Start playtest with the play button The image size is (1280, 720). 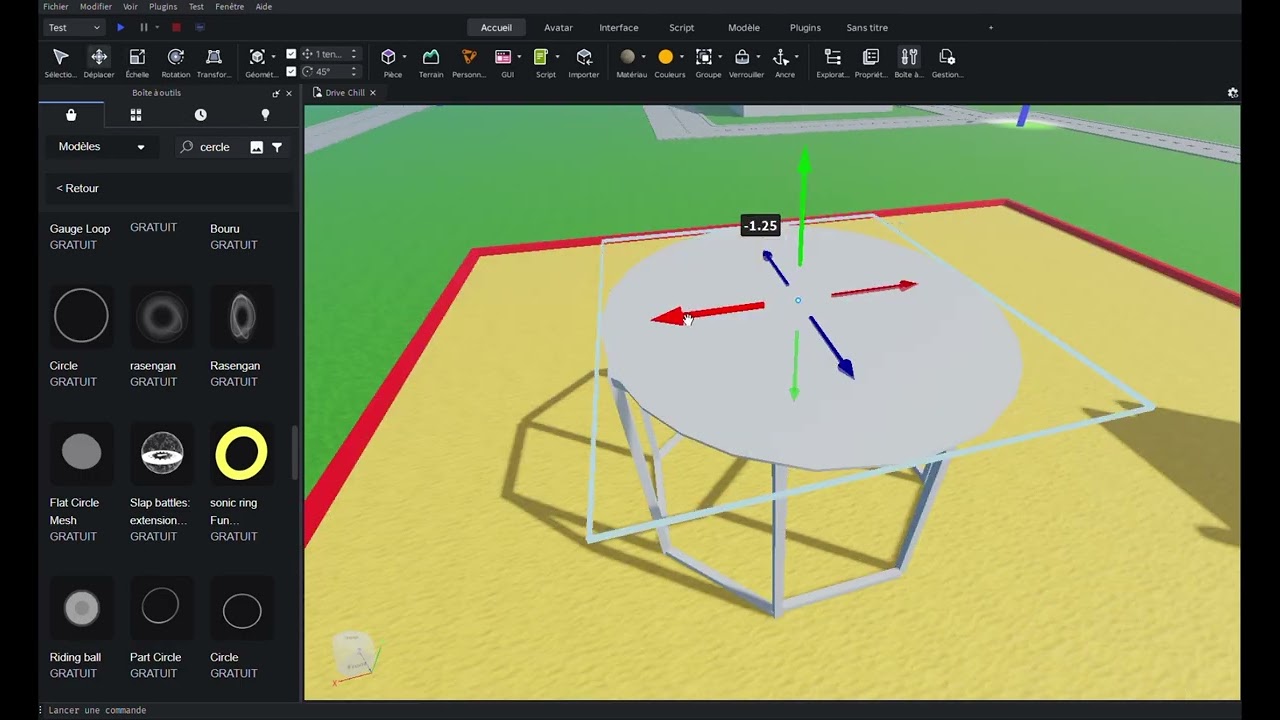120,28
